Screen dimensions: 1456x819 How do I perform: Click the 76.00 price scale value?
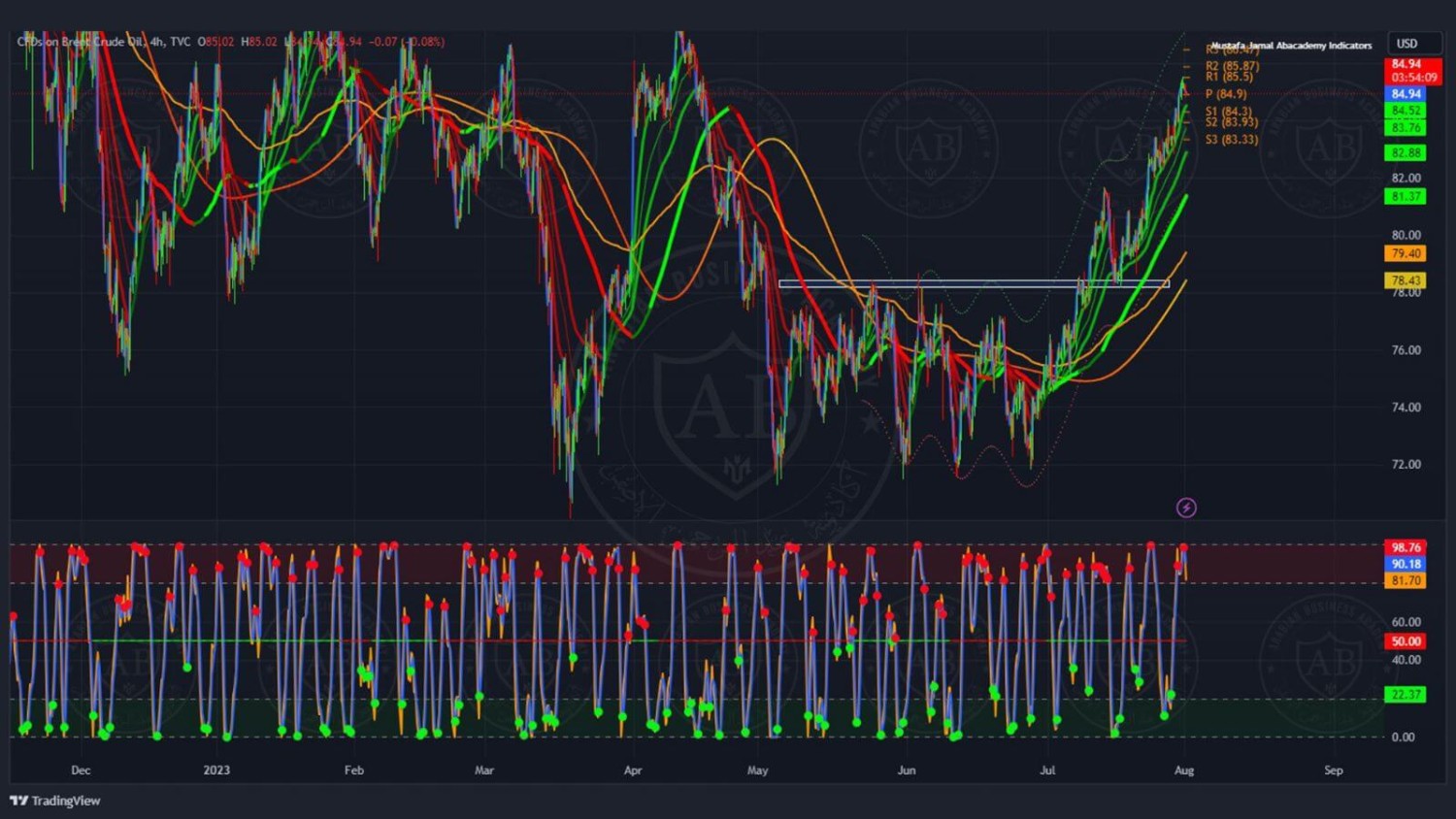coord(1406,350)
